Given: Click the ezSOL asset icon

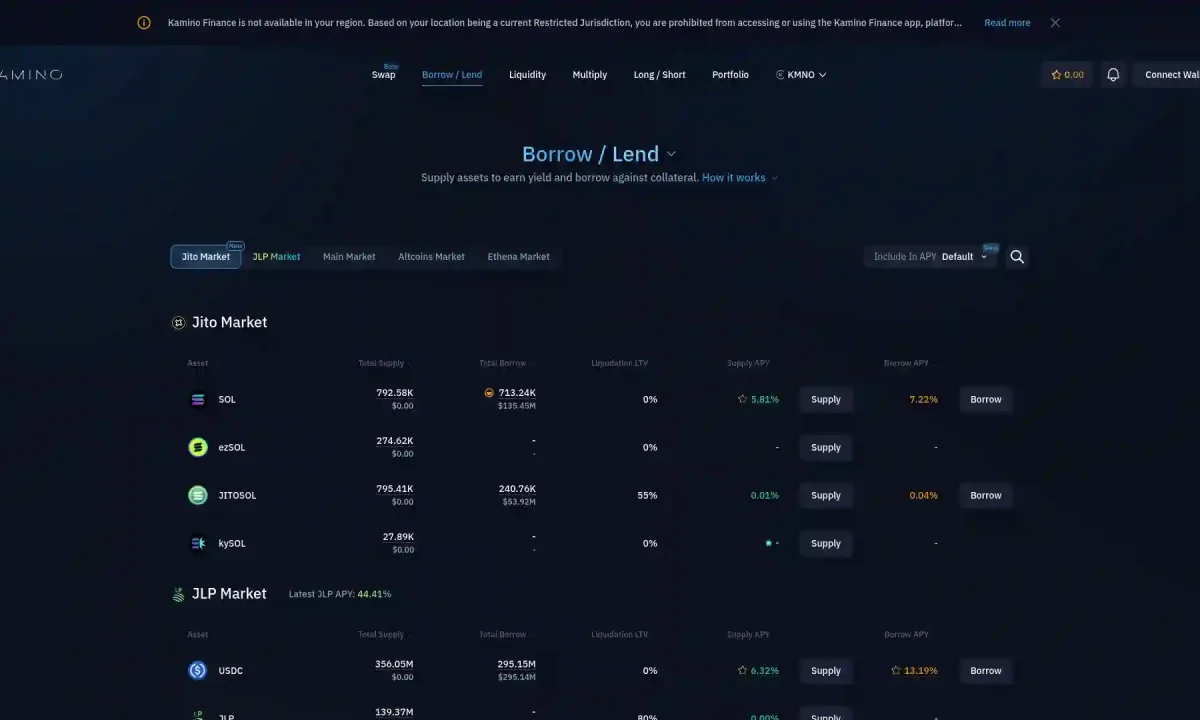Looking at the screenshot, I should [x=198, y=447].
